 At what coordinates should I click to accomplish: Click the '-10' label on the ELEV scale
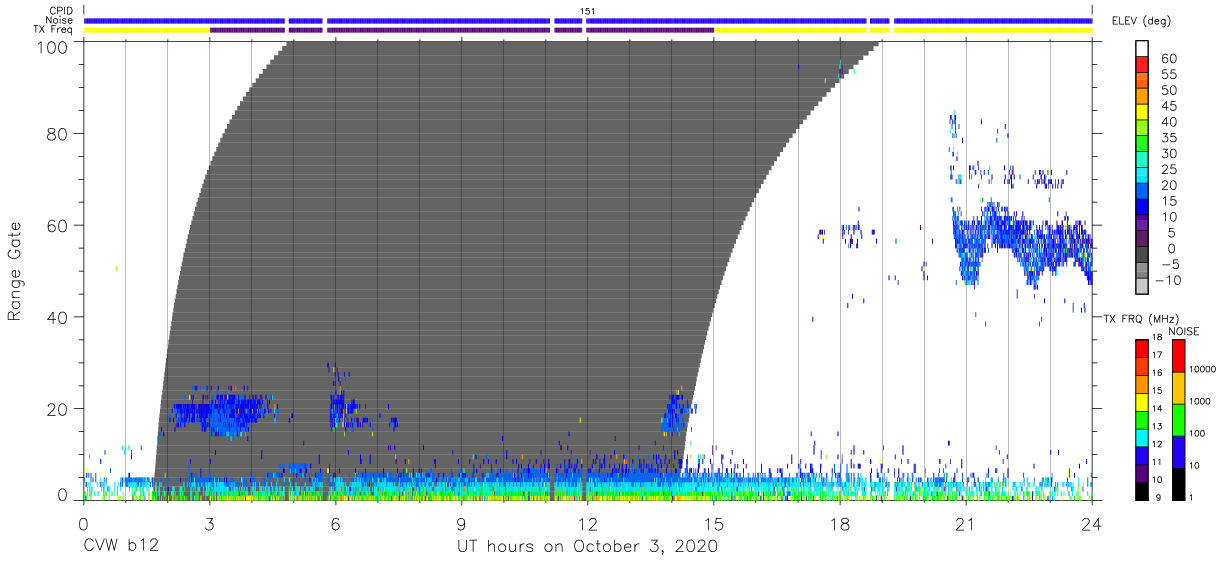pos(1167,280)
